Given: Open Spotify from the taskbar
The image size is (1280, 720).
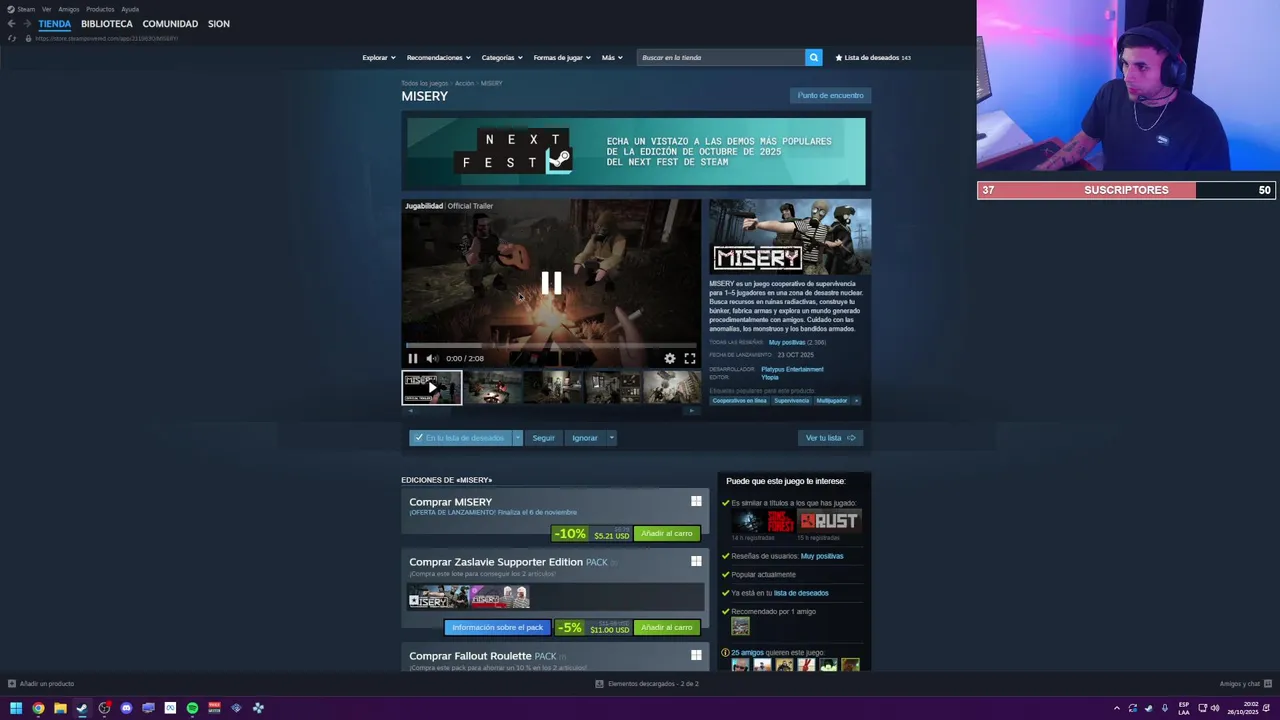Looking at the screenshot, I should point(192,708).
